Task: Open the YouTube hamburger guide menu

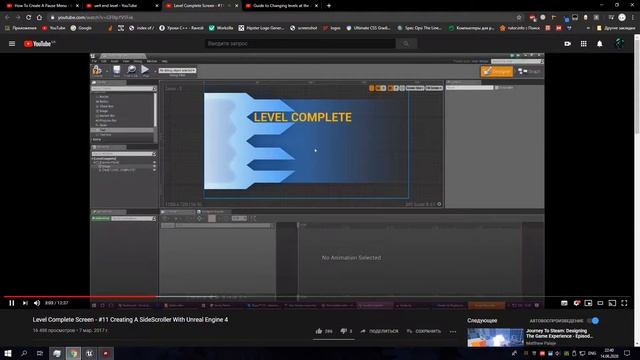Action: (x=12, y=44)
